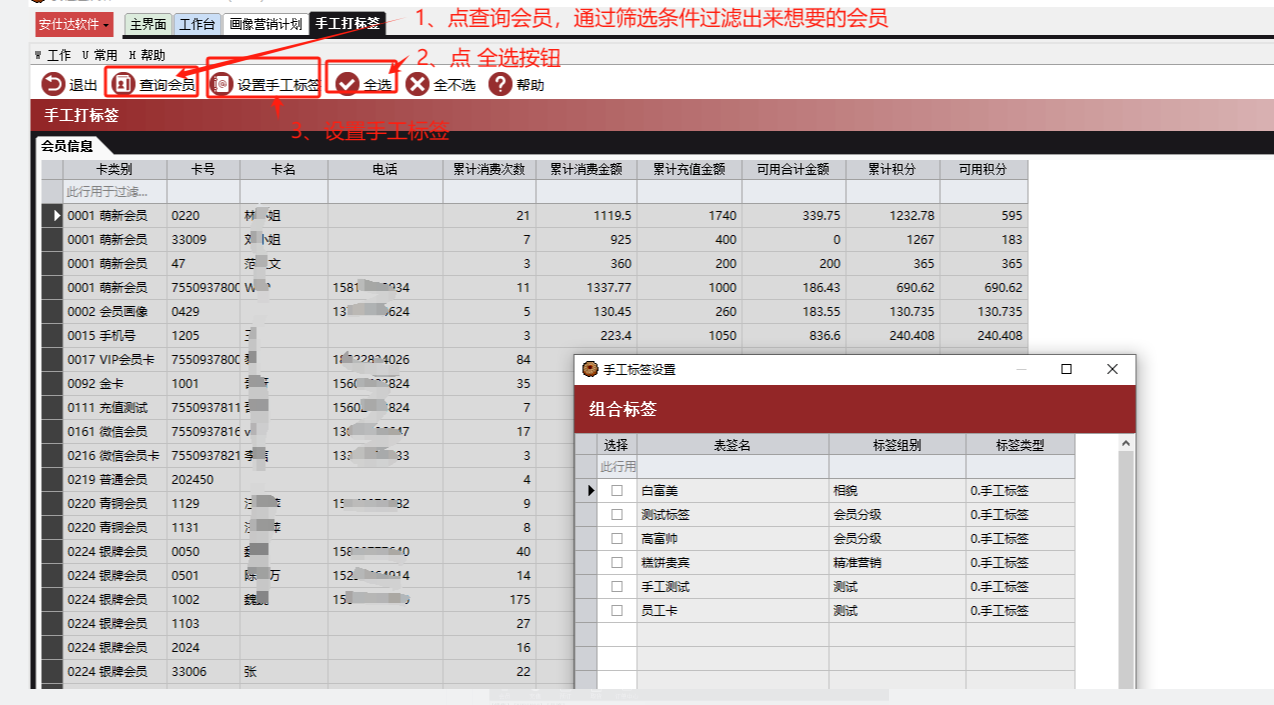Click 精准营销 tag group cell
1274x705 pixels.
click(x=897, y=562)
